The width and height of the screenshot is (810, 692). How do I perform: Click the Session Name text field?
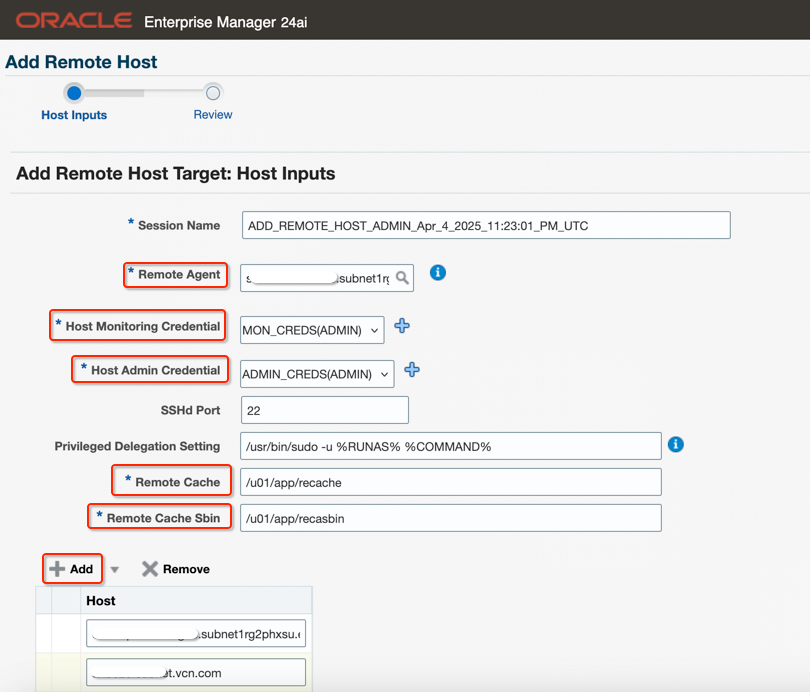coord(486,225)
